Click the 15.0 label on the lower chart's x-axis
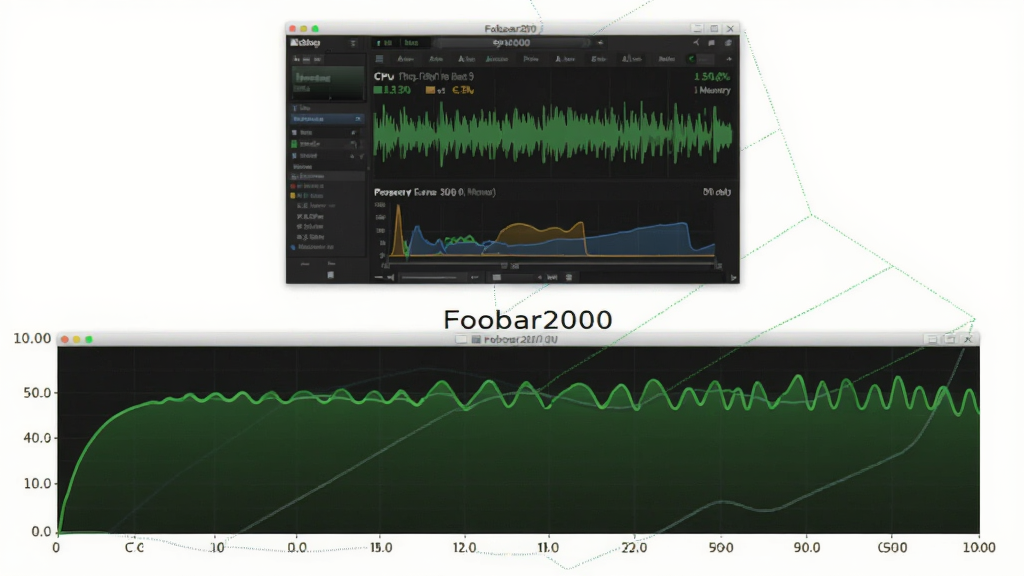This screenshot has height=576, width=1024. pos(381,547)
